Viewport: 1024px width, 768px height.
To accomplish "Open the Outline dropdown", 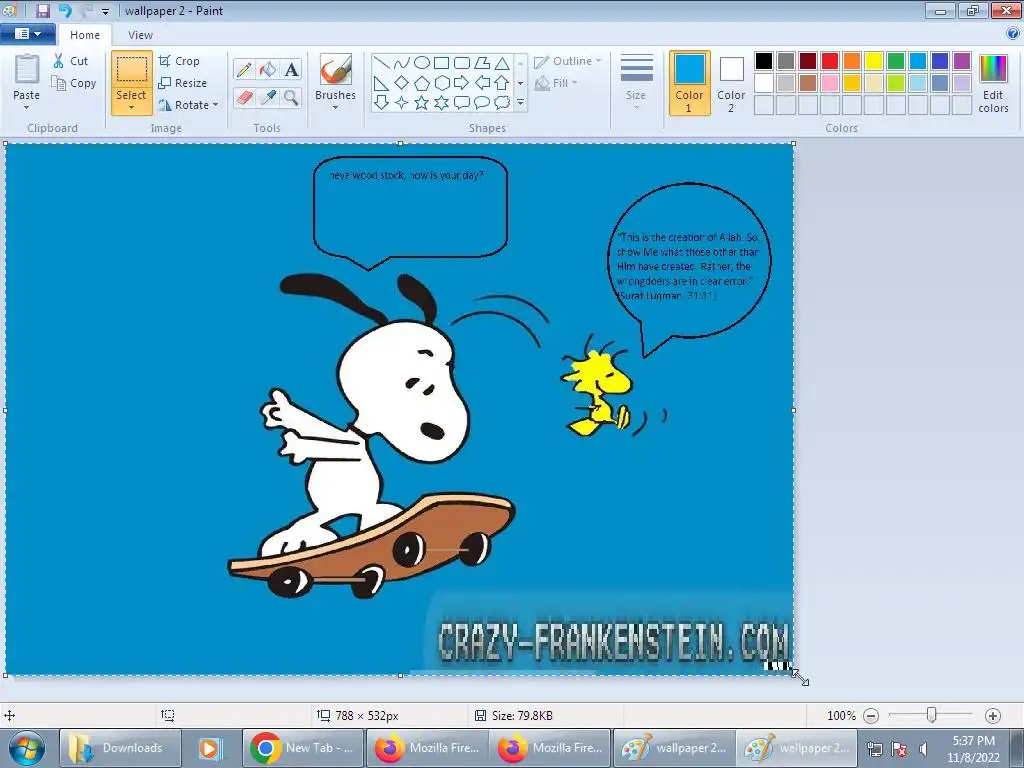I will [568, 61].
